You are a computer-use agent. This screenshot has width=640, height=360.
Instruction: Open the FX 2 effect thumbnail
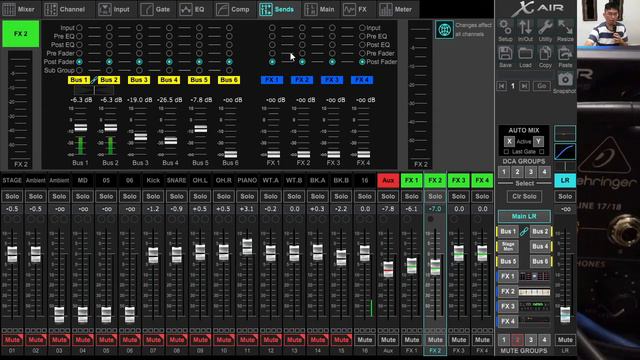(534, 291)
